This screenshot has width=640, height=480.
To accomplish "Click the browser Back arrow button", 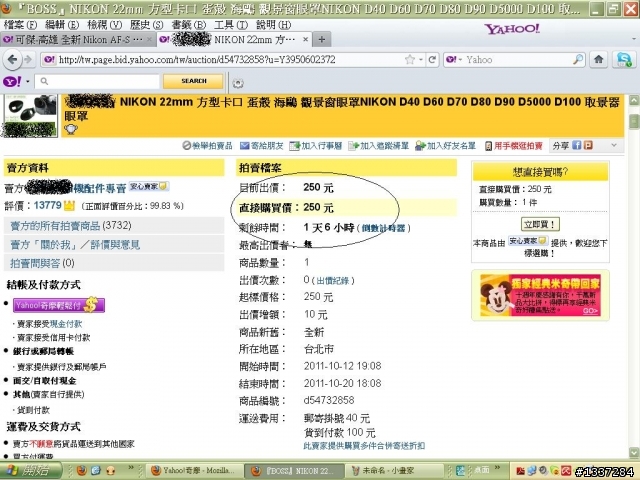I will pyautogui.click(x=12, y=60).
